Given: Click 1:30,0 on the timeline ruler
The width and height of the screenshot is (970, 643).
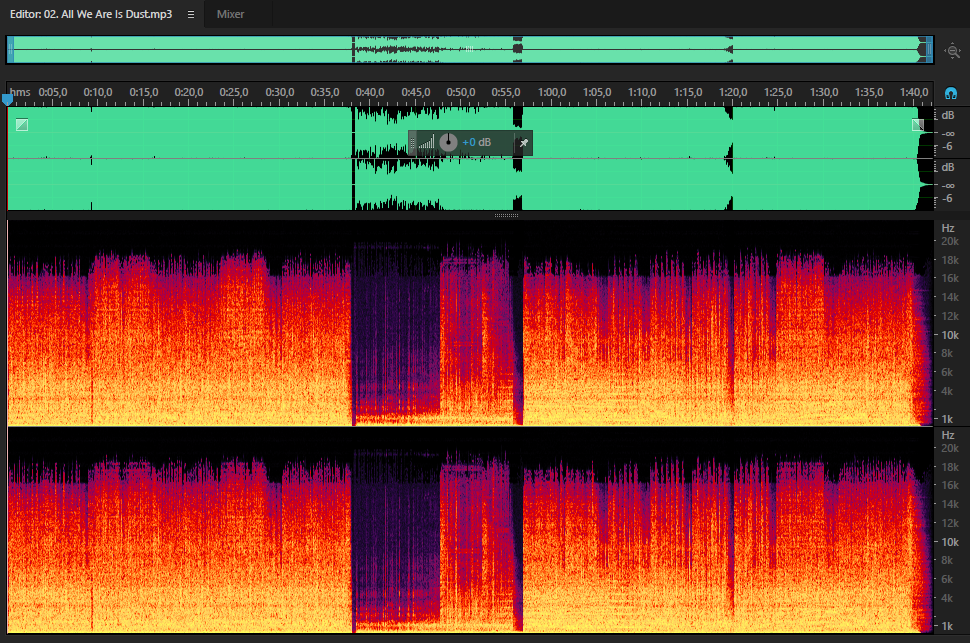Looking at the screenshot, I should (824, 92).
